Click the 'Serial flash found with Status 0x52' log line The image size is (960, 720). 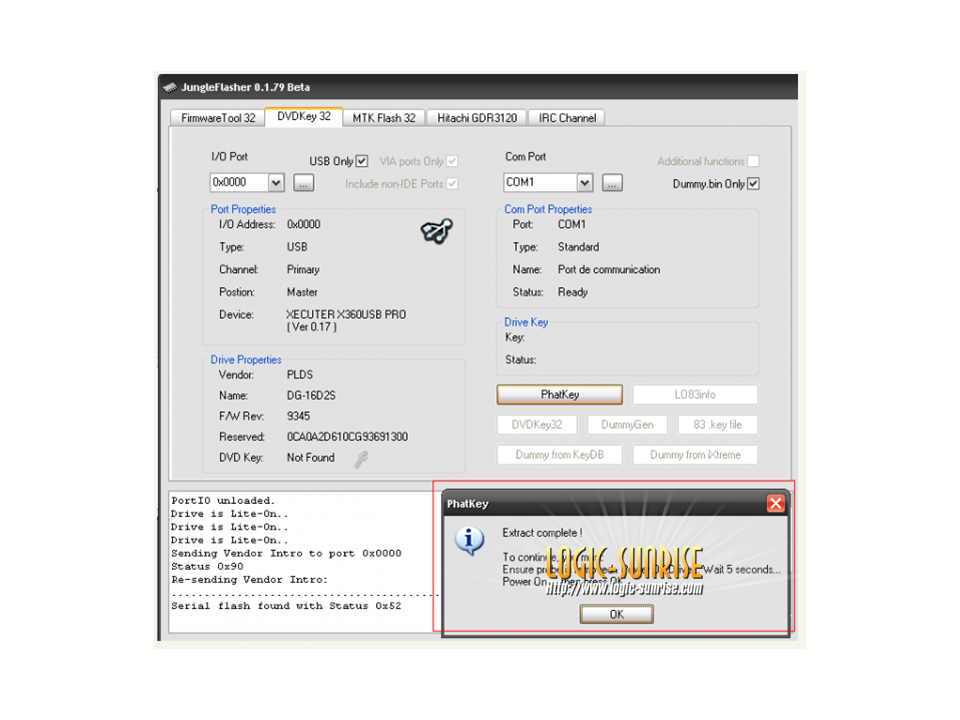[x=286, y=606]
